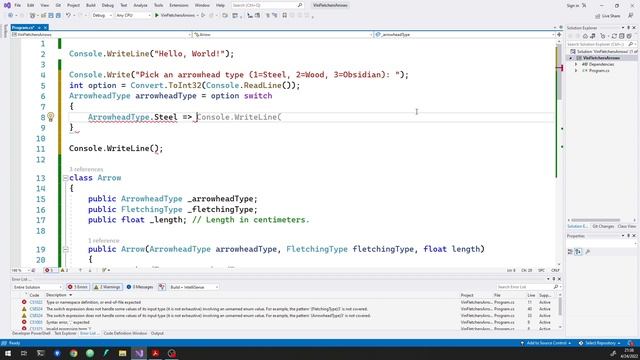
Task: Click the '1 reference' CodeLens link
Action: (x=104, y=240)
